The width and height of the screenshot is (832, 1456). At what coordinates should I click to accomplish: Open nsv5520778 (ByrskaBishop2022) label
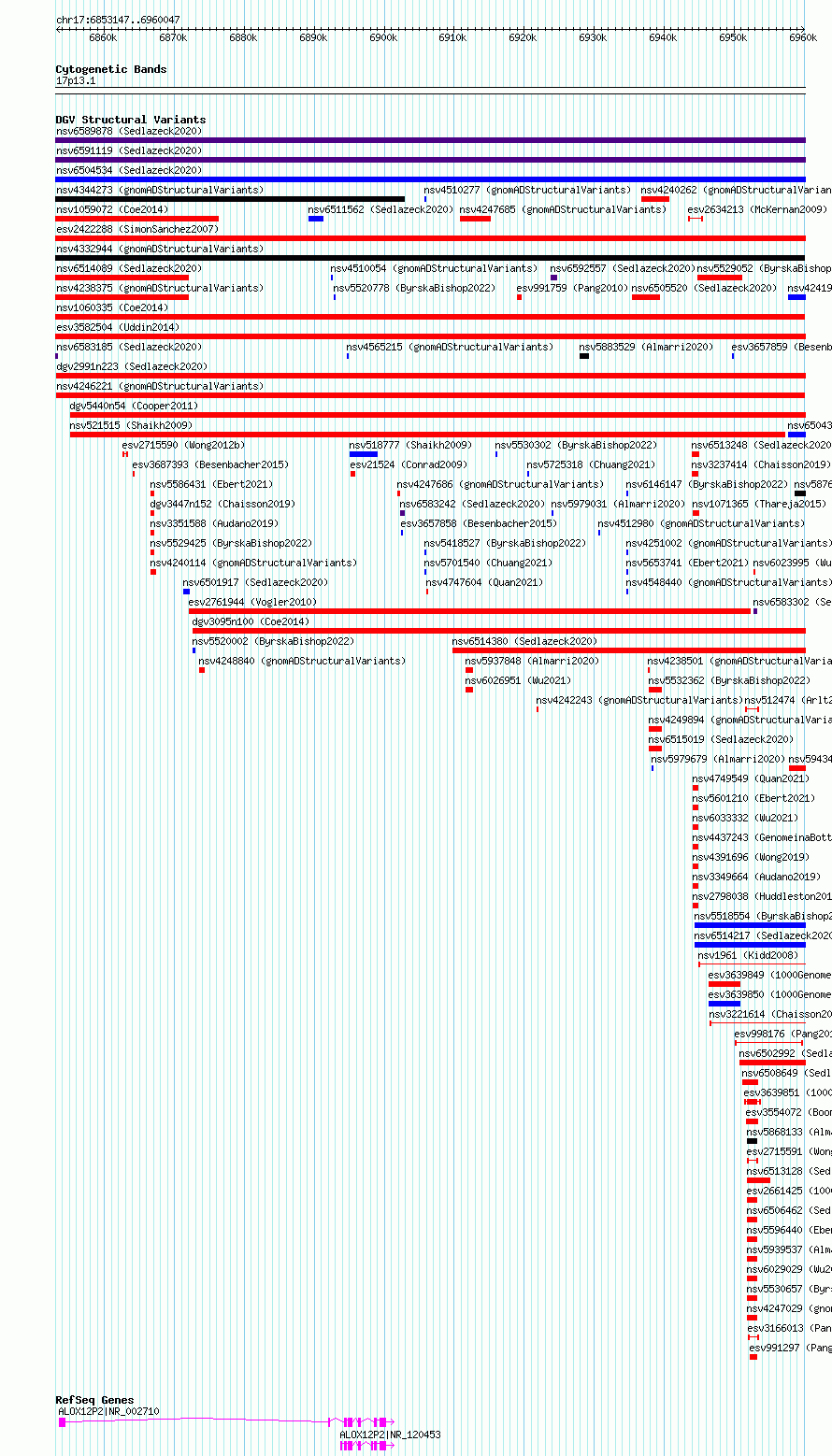(x=415, y=288)
